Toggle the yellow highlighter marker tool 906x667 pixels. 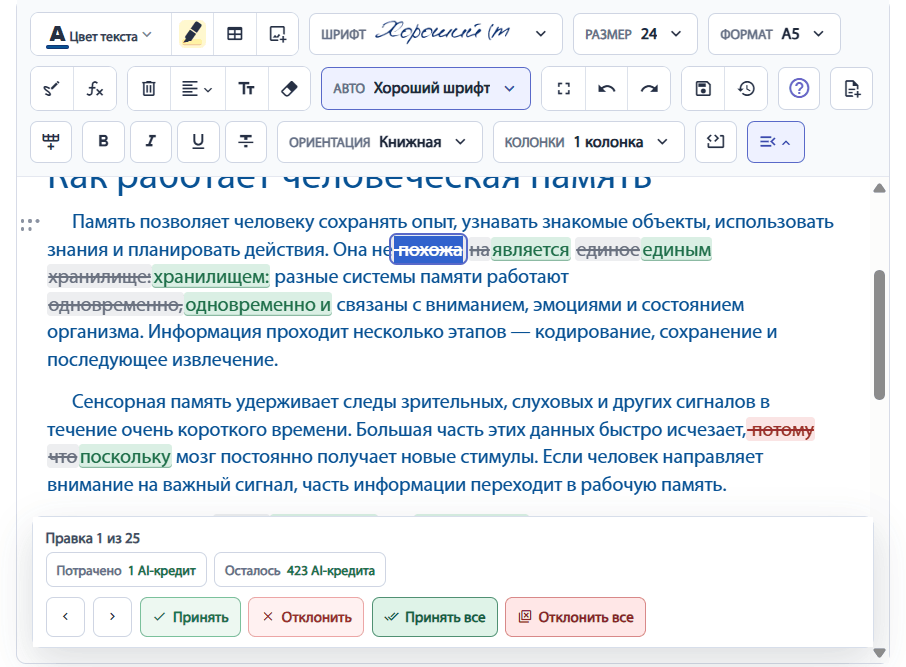click(192, 35)
